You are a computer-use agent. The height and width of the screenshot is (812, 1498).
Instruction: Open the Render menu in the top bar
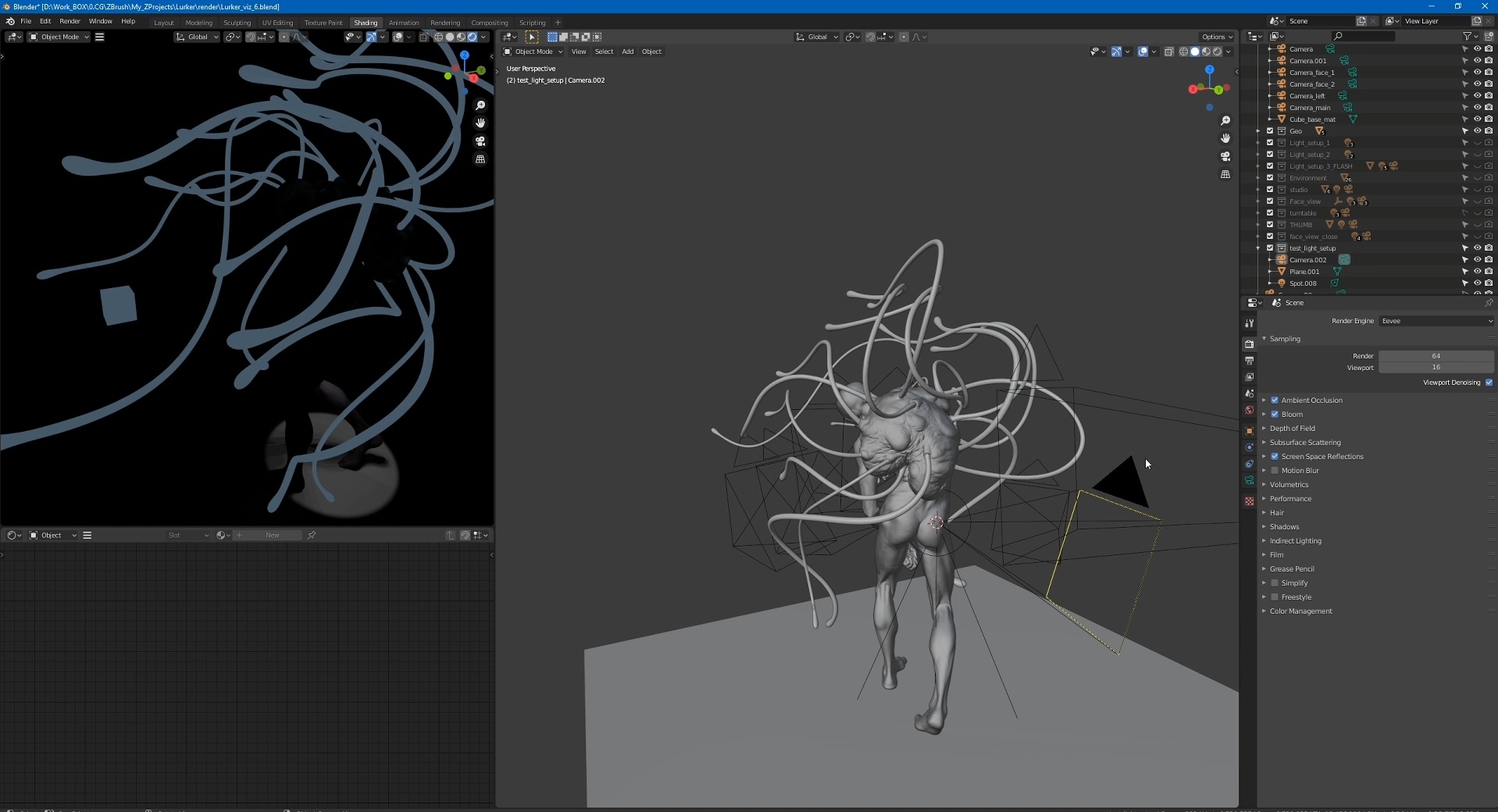[x=70, y=21]
